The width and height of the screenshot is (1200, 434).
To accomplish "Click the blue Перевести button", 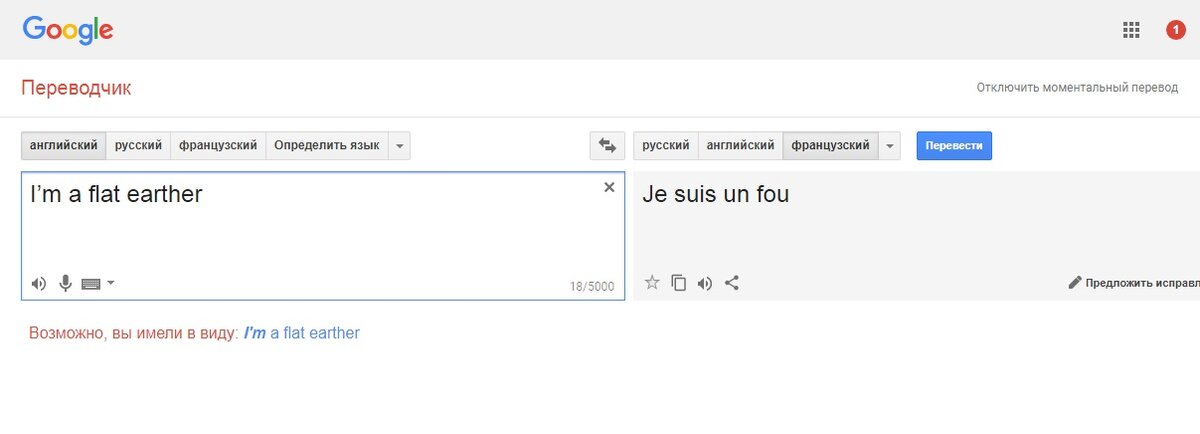I will (x=954, y=145).
